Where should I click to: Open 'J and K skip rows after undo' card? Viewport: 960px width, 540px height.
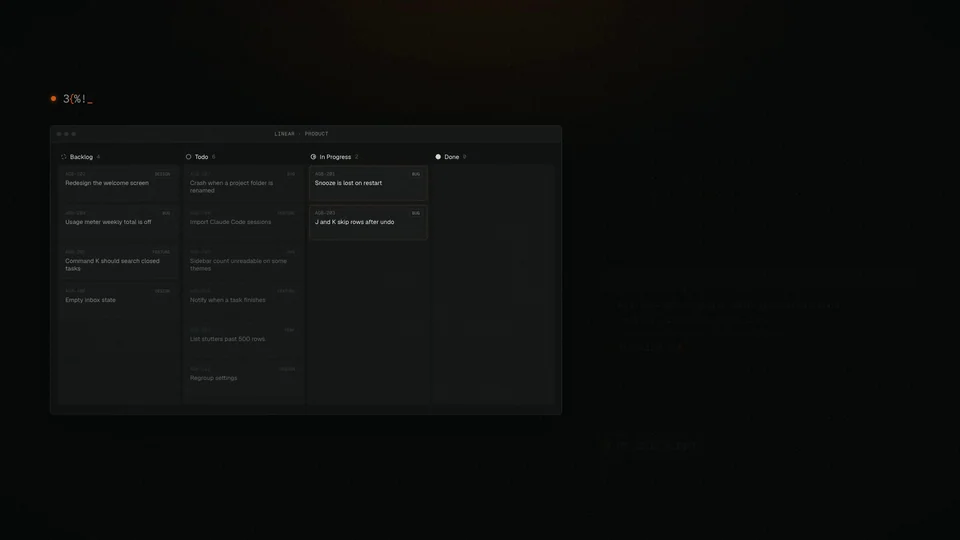click(x=368, y=222)
